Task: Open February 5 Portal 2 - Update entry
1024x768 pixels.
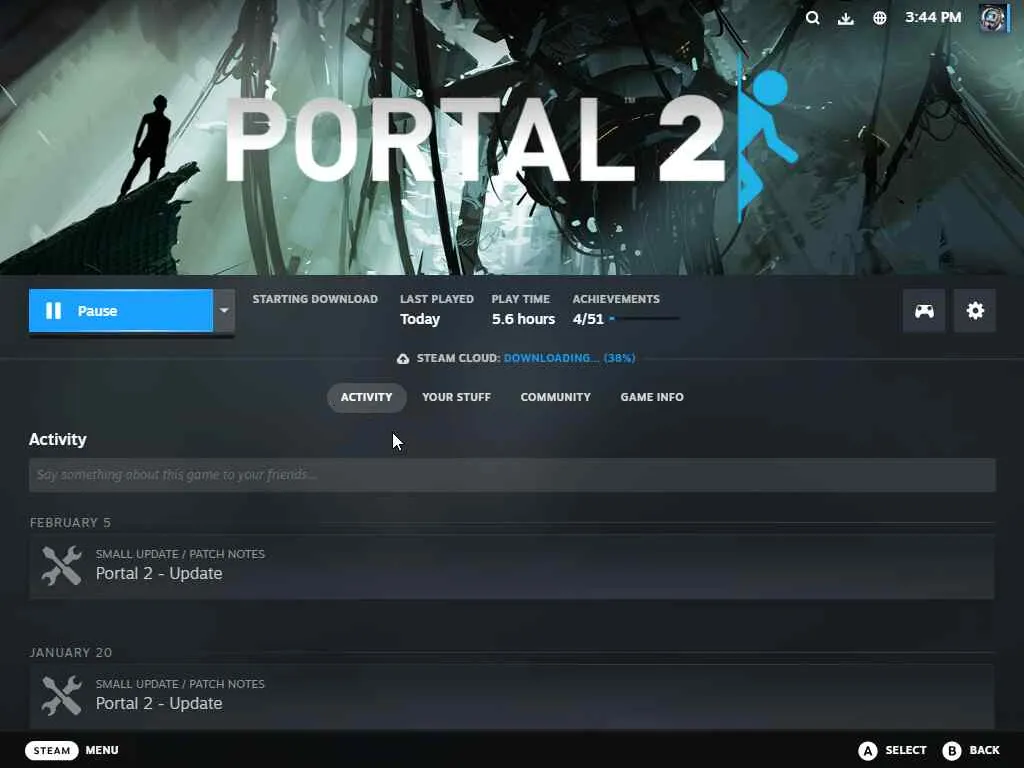Action: click(x=512, y=567)
